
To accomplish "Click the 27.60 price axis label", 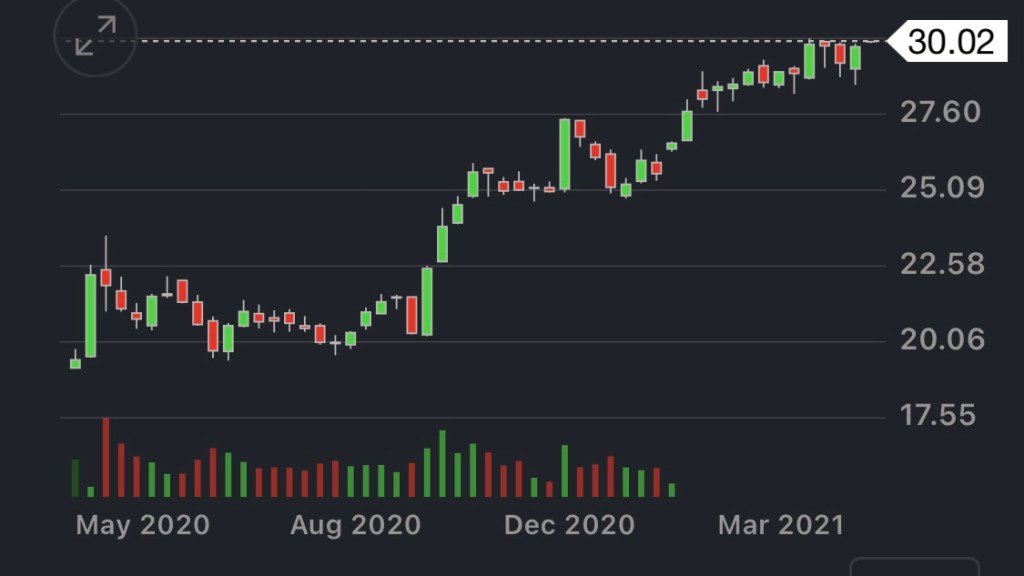I will 940,111.
